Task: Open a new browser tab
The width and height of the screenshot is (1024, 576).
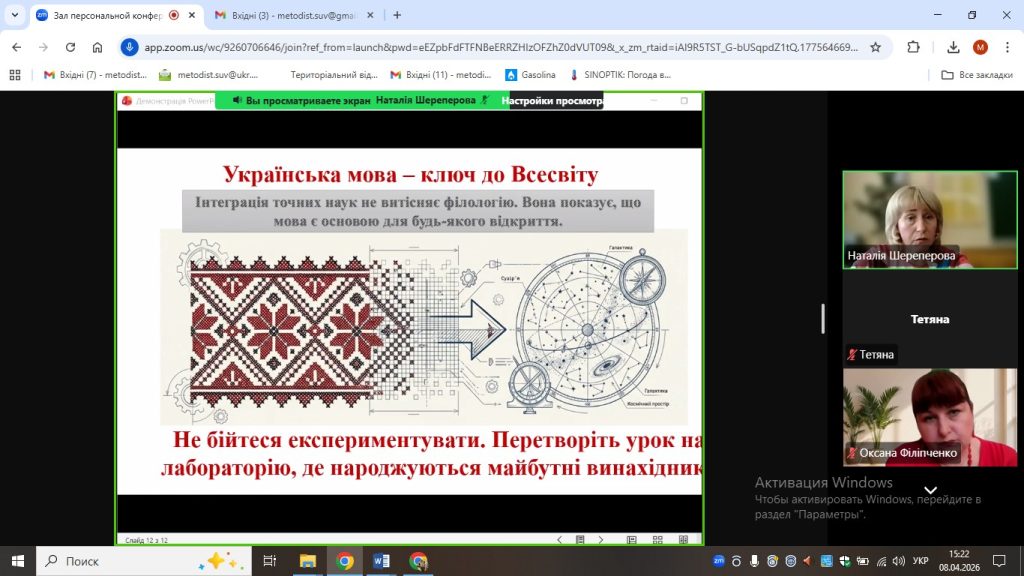Action: (397, 15)
